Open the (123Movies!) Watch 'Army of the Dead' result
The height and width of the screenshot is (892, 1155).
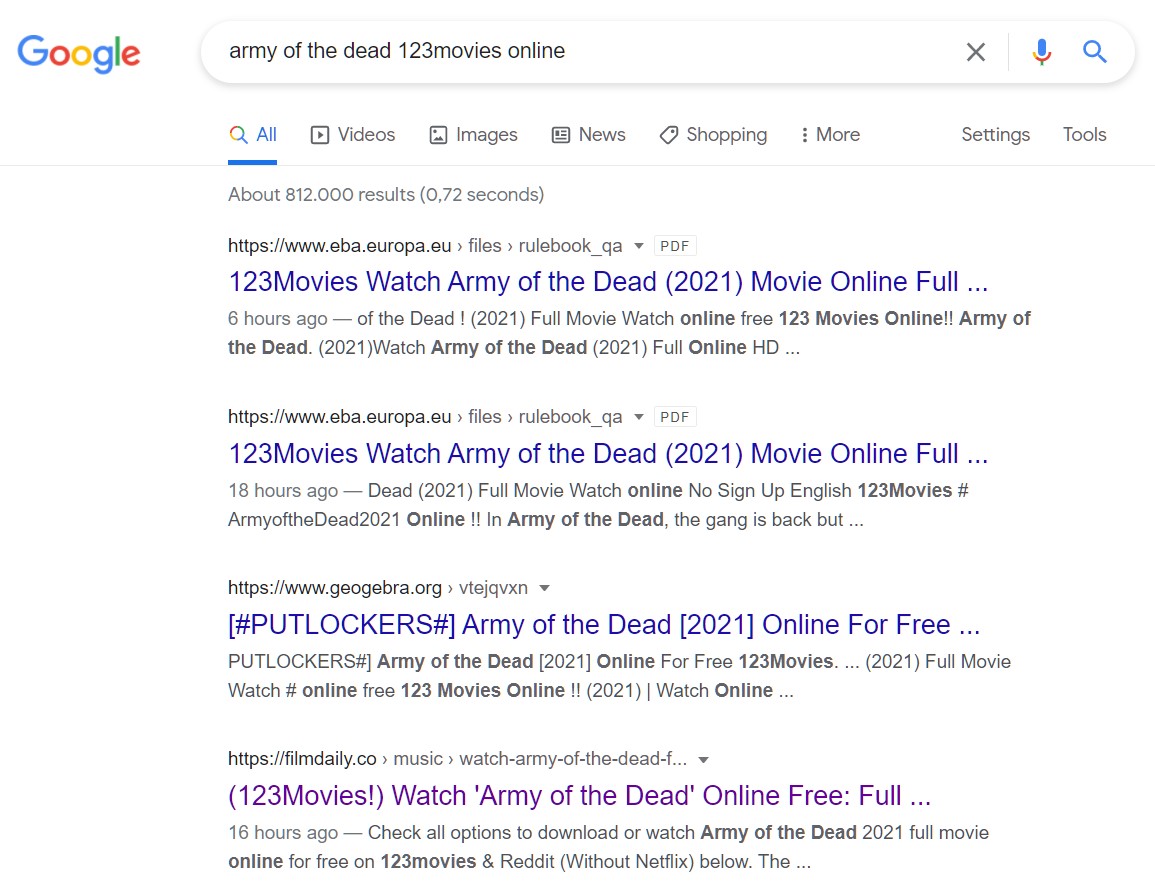pyautogui.click(x=580, y=796)
